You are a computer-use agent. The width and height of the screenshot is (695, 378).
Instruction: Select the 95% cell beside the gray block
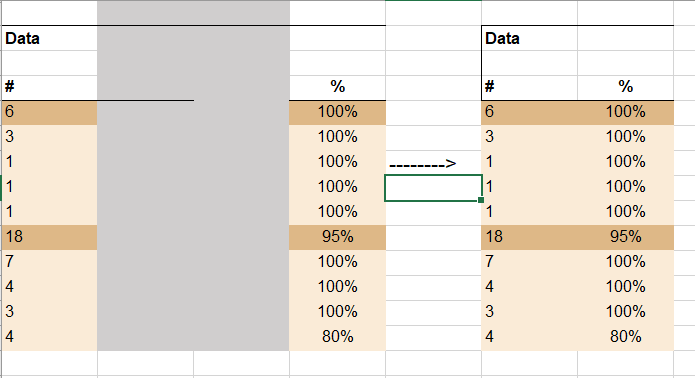click(337, 238)
